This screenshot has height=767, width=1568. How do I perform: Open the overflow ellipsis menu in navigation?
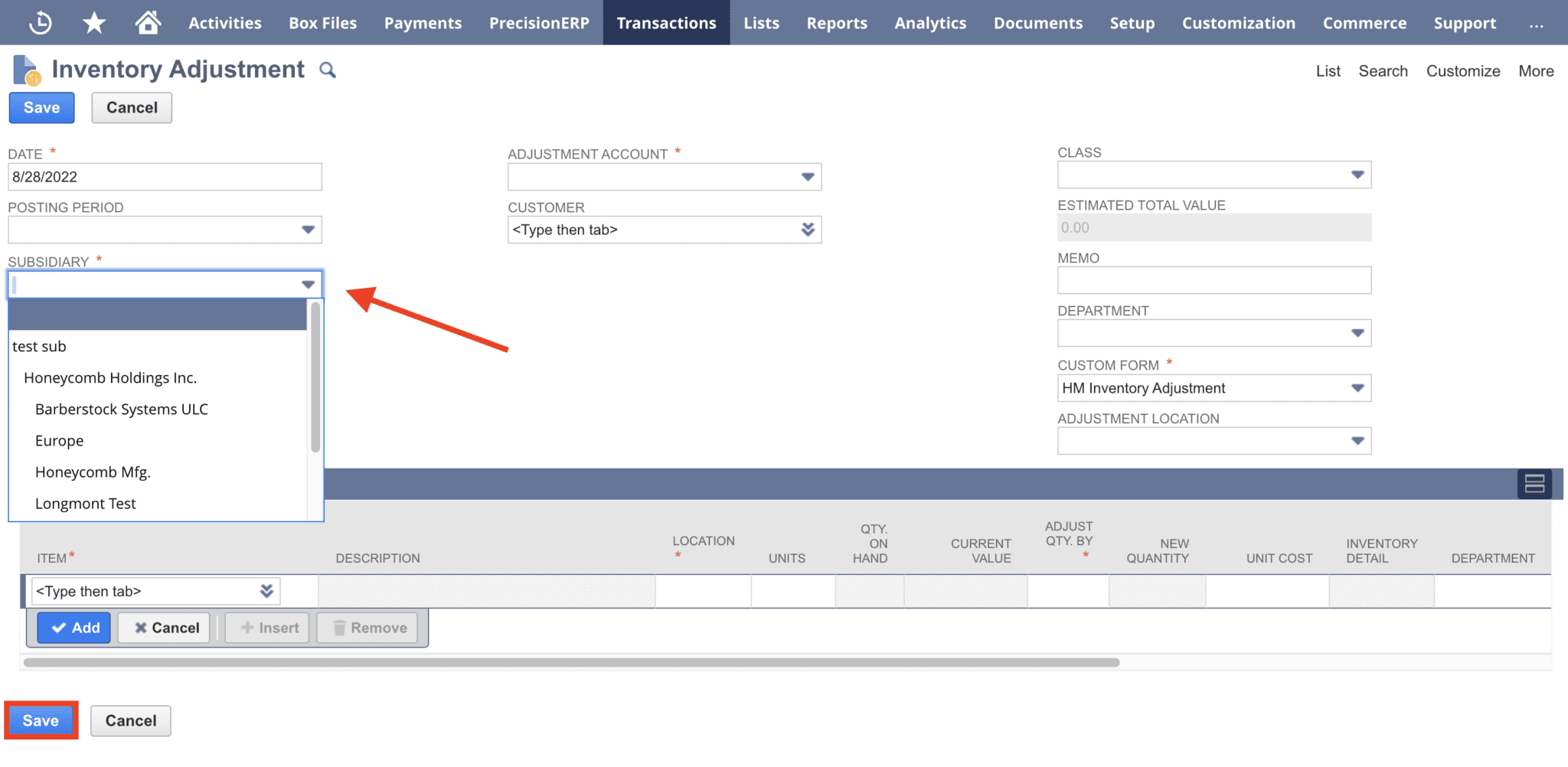(1537, 22)
